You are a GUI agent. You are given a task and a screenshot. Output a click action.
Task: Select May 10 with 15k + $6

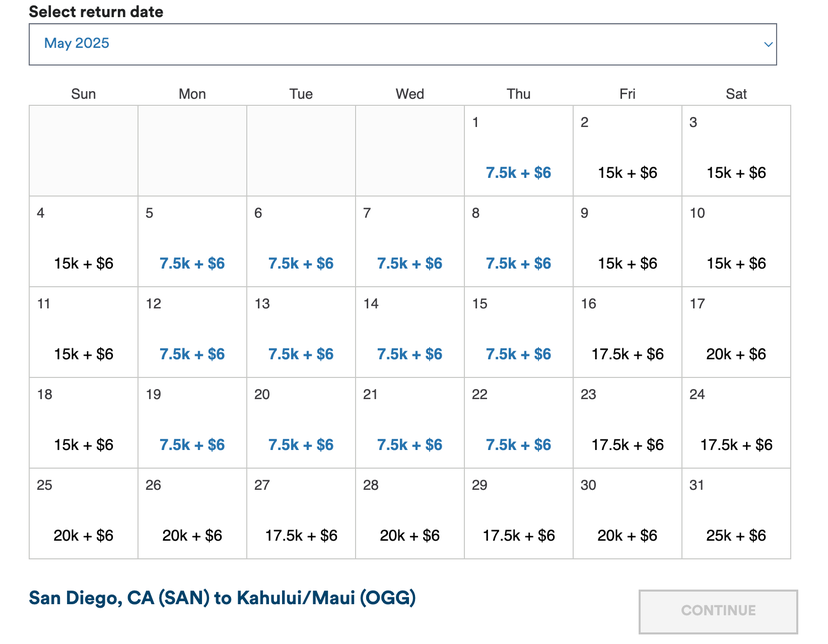coord(736,240)
